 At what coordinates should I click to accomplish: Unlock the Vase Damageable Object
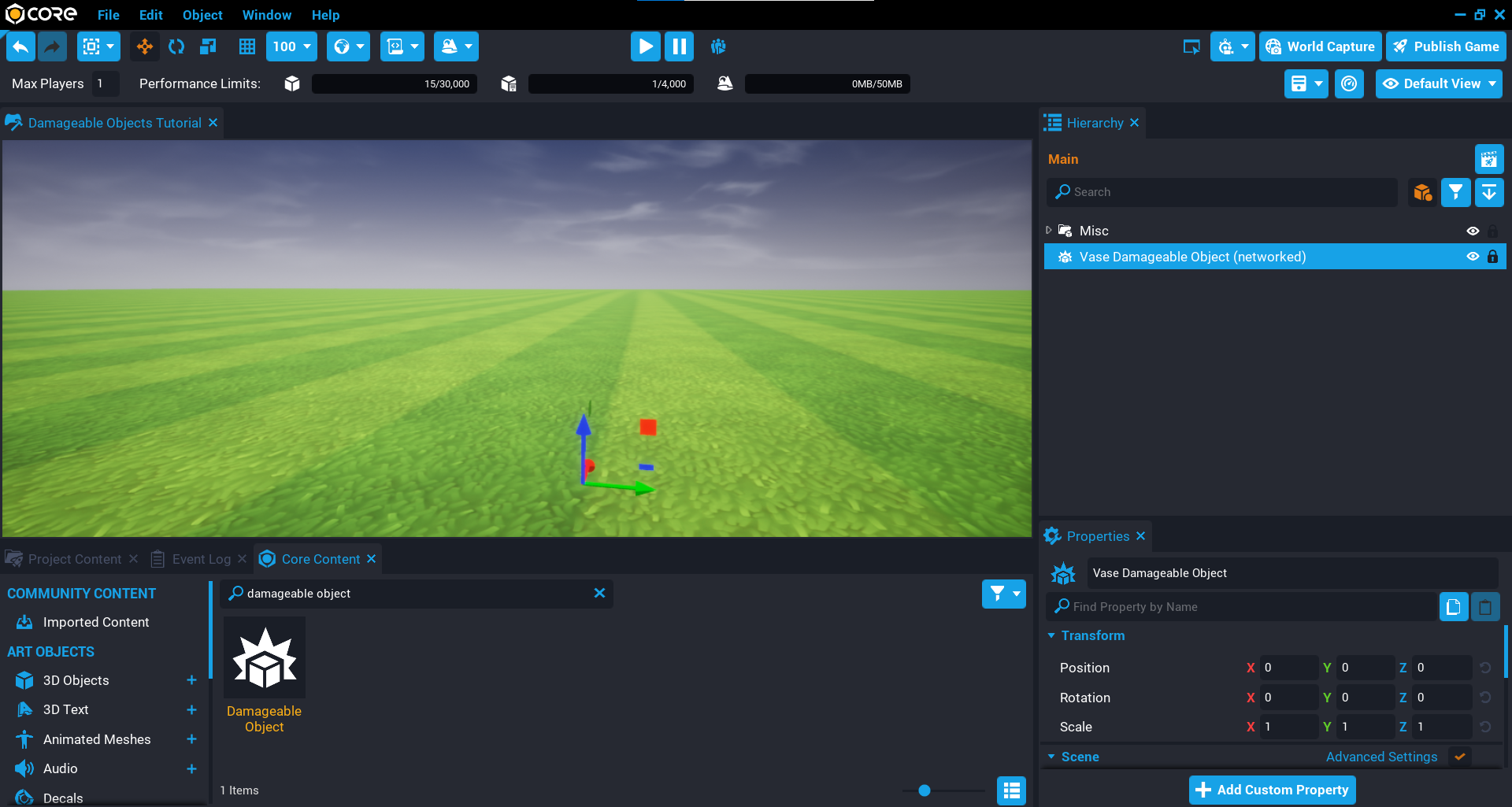tap(1492, 257)
